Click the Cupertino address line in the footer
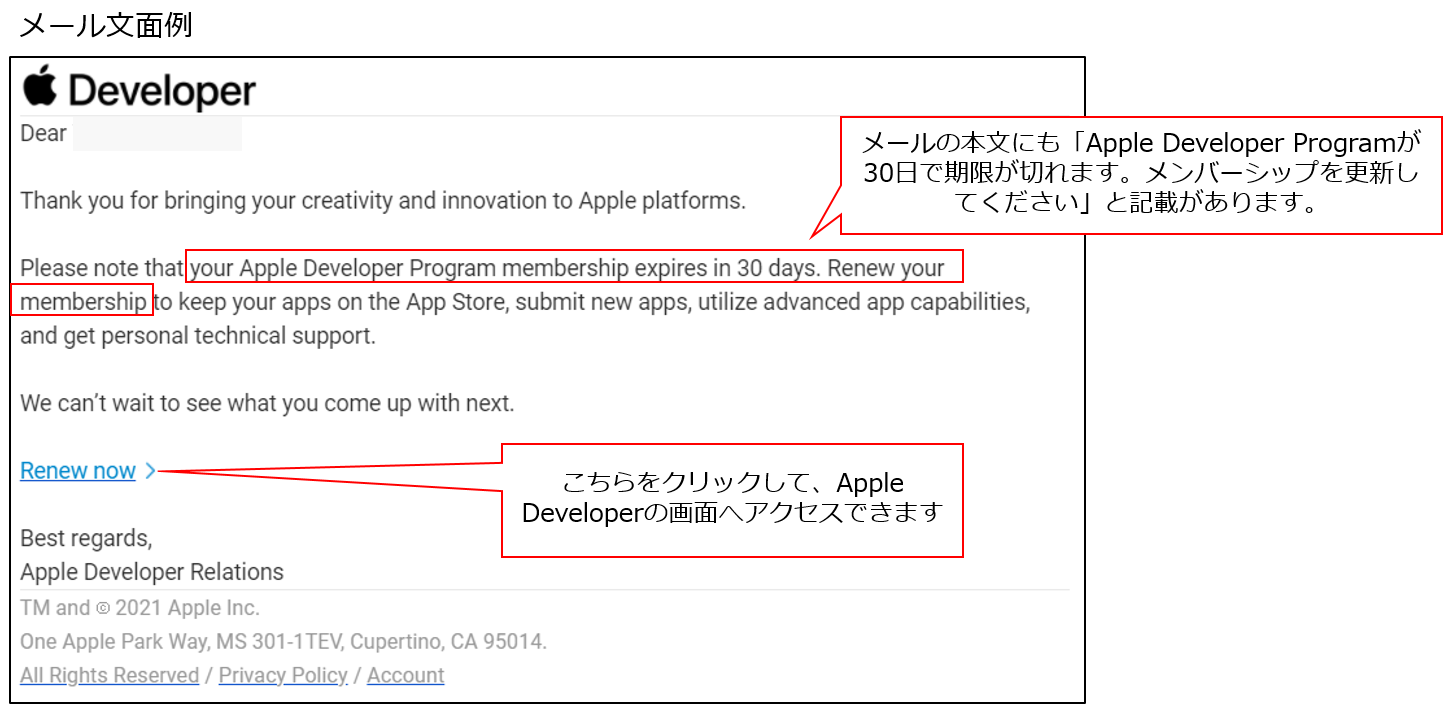The image size is (1443, 704). click(283, 641)
